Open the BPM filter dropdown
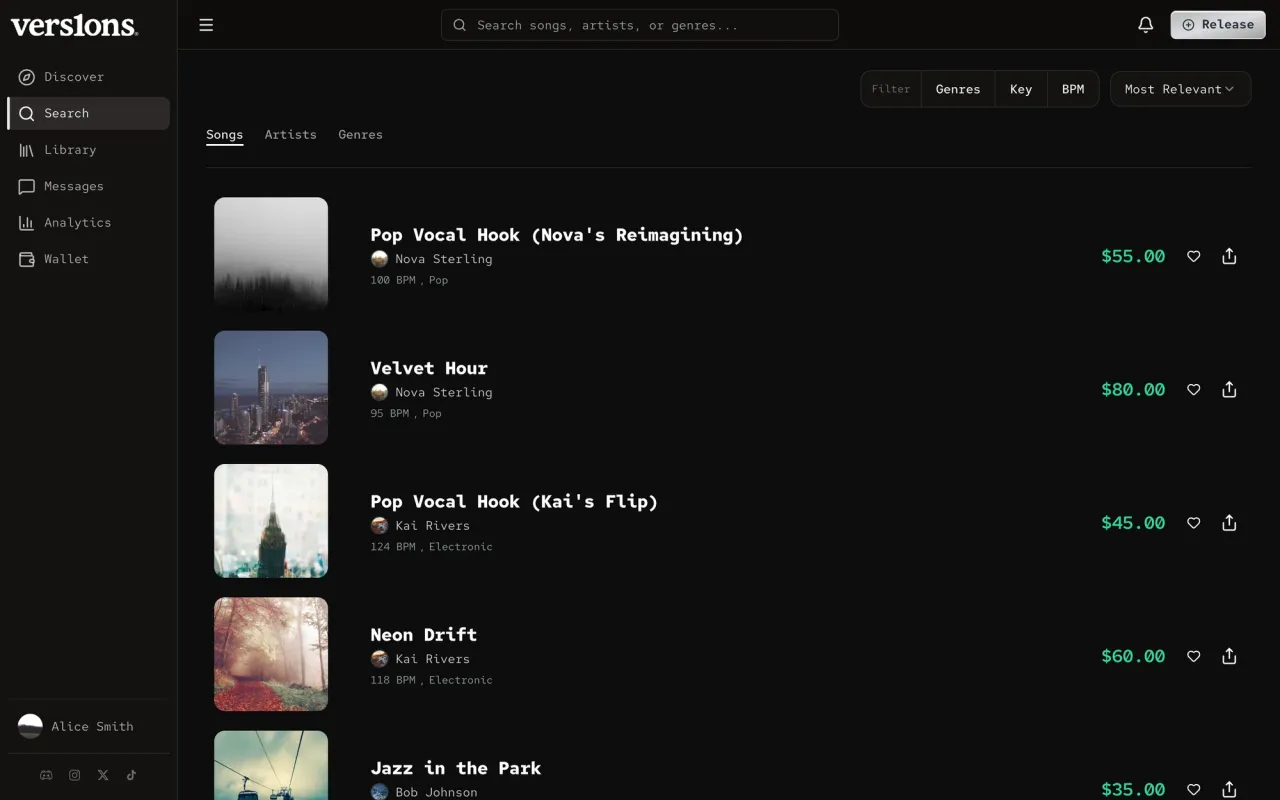Viewport: 1280px width, 800px height. pyautogui.click(x=1073, y=89)
